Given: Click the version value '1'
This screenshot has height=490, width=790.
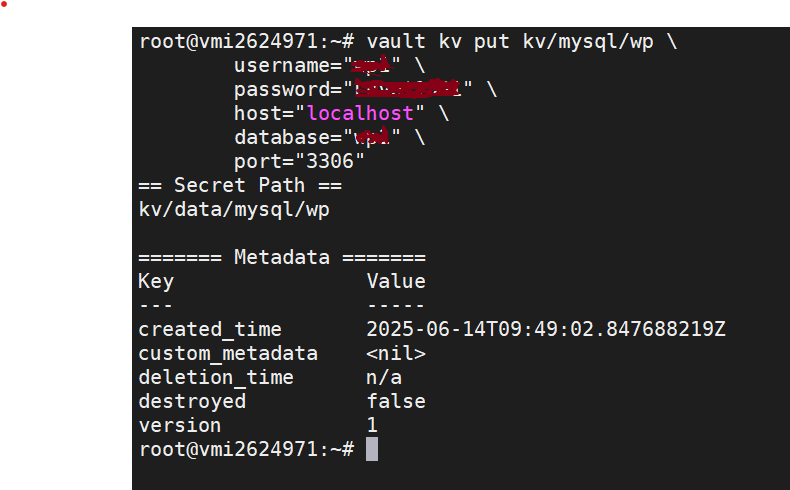Looking at the screenshot, I should pyautogui.click(x=372, y=426).
